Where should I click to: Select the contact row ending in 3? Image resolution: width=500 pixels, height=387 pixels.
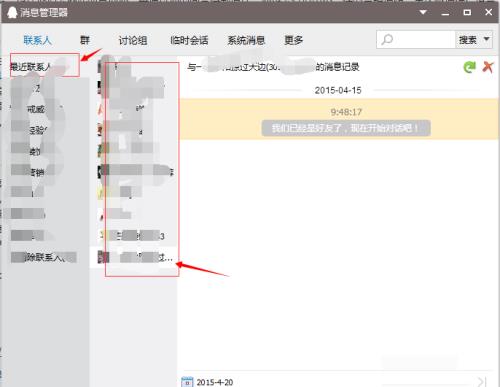coord(133,236)
